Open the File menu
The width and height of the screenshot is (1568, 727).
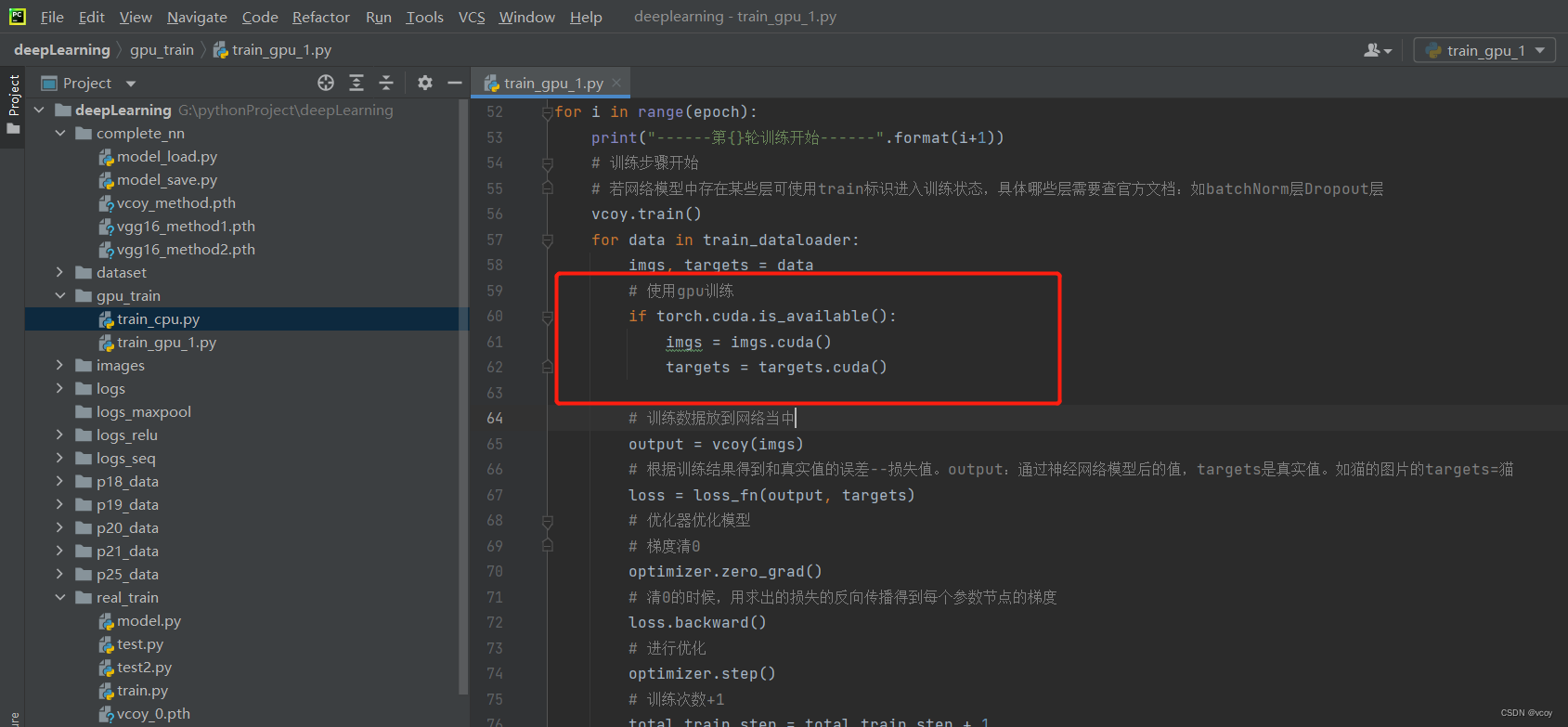click(x=52, y=17)
